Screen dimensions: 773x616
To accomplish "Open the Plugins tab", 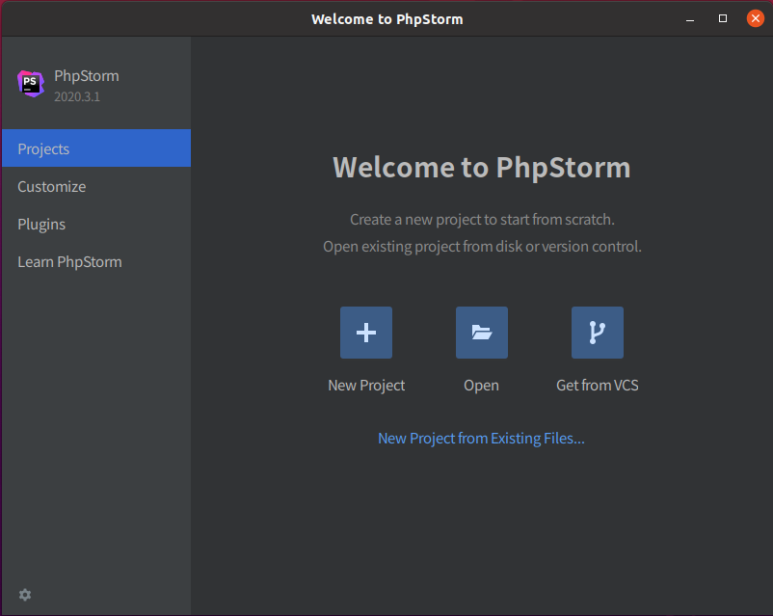I will pyautogui.click(x=96, y=224).
